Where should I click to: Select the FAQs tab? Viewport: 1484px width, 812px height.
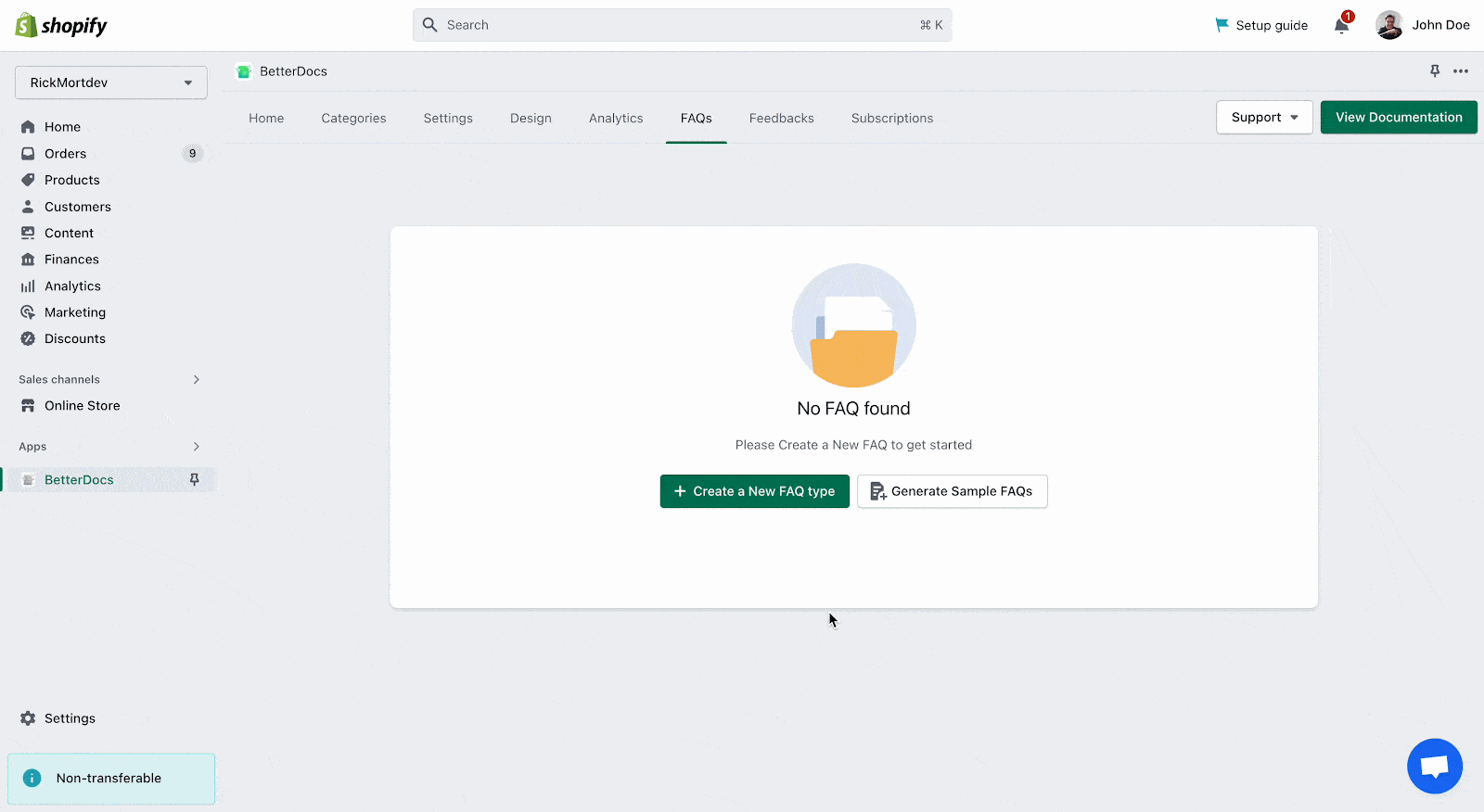point(696,119)
